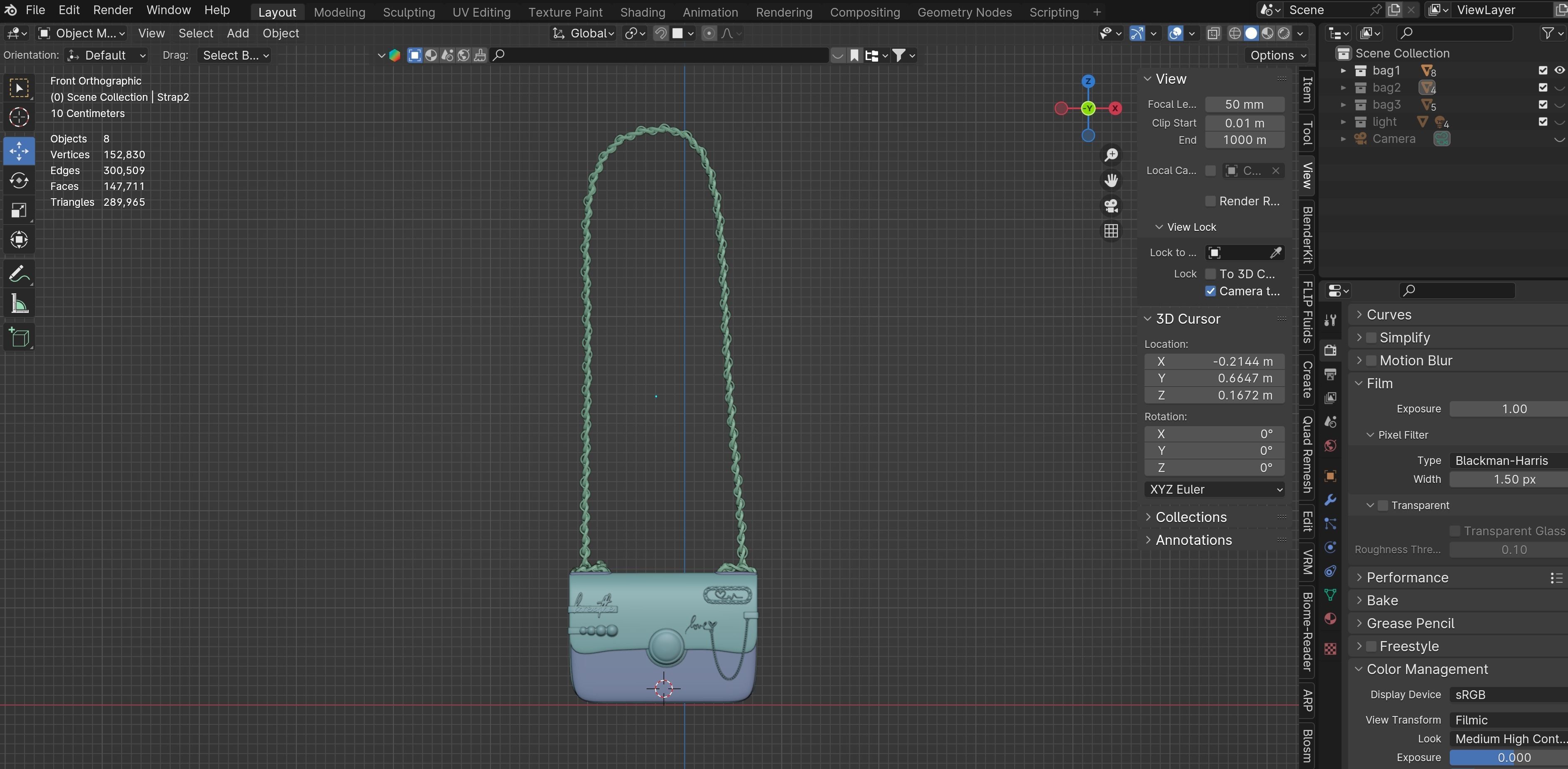
Task: Open the Drag Select Box dropdown
Action: [234, 55]
